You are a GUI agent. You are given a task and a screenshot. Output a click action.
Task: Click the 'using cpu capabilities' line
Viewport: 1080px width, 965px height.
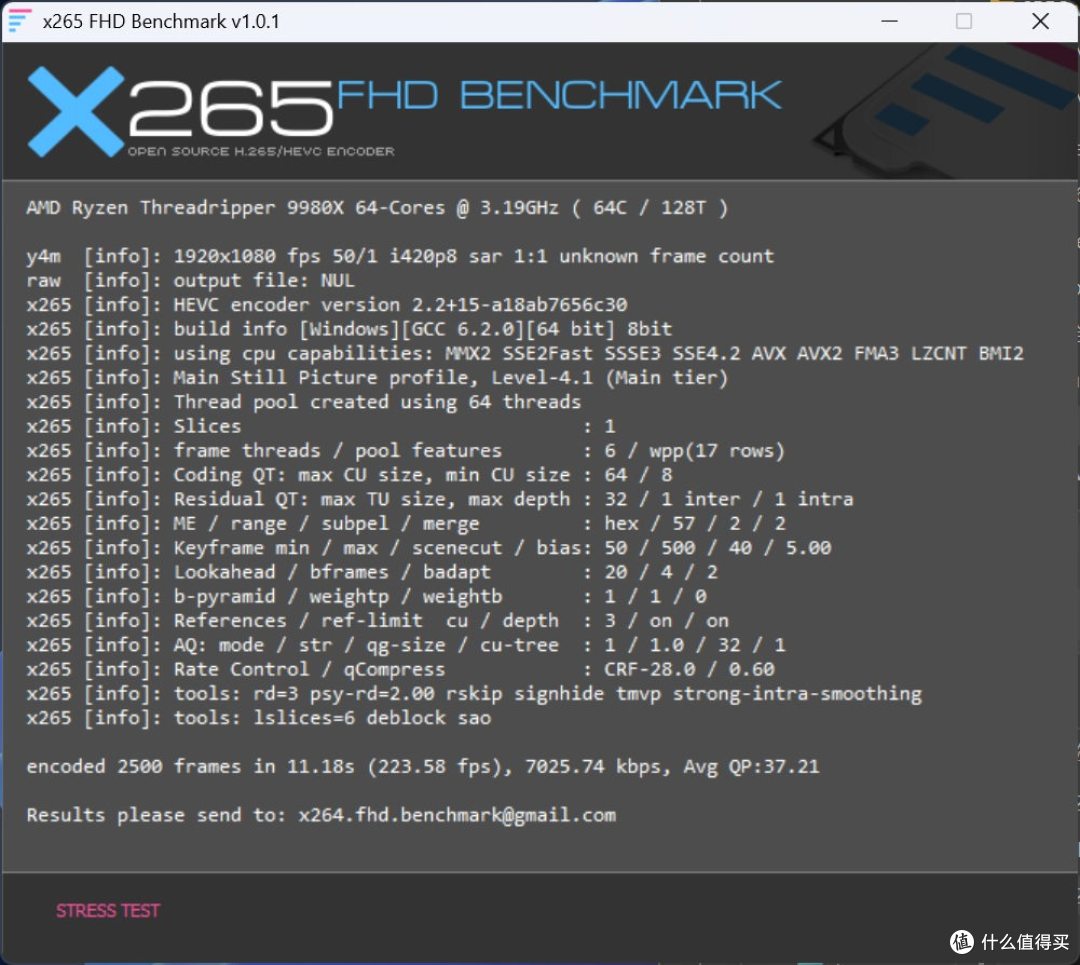[525, 353]
